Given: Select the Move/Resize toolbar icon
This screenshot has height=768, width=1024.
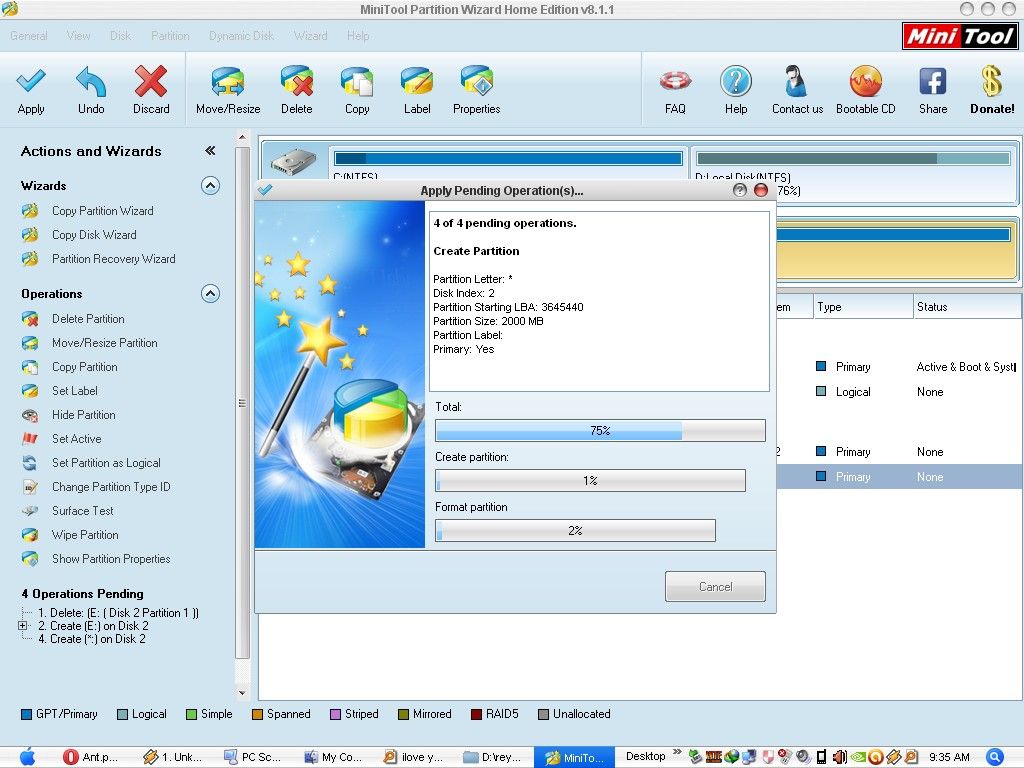Looking at the screenshot, I should (228, 82).
